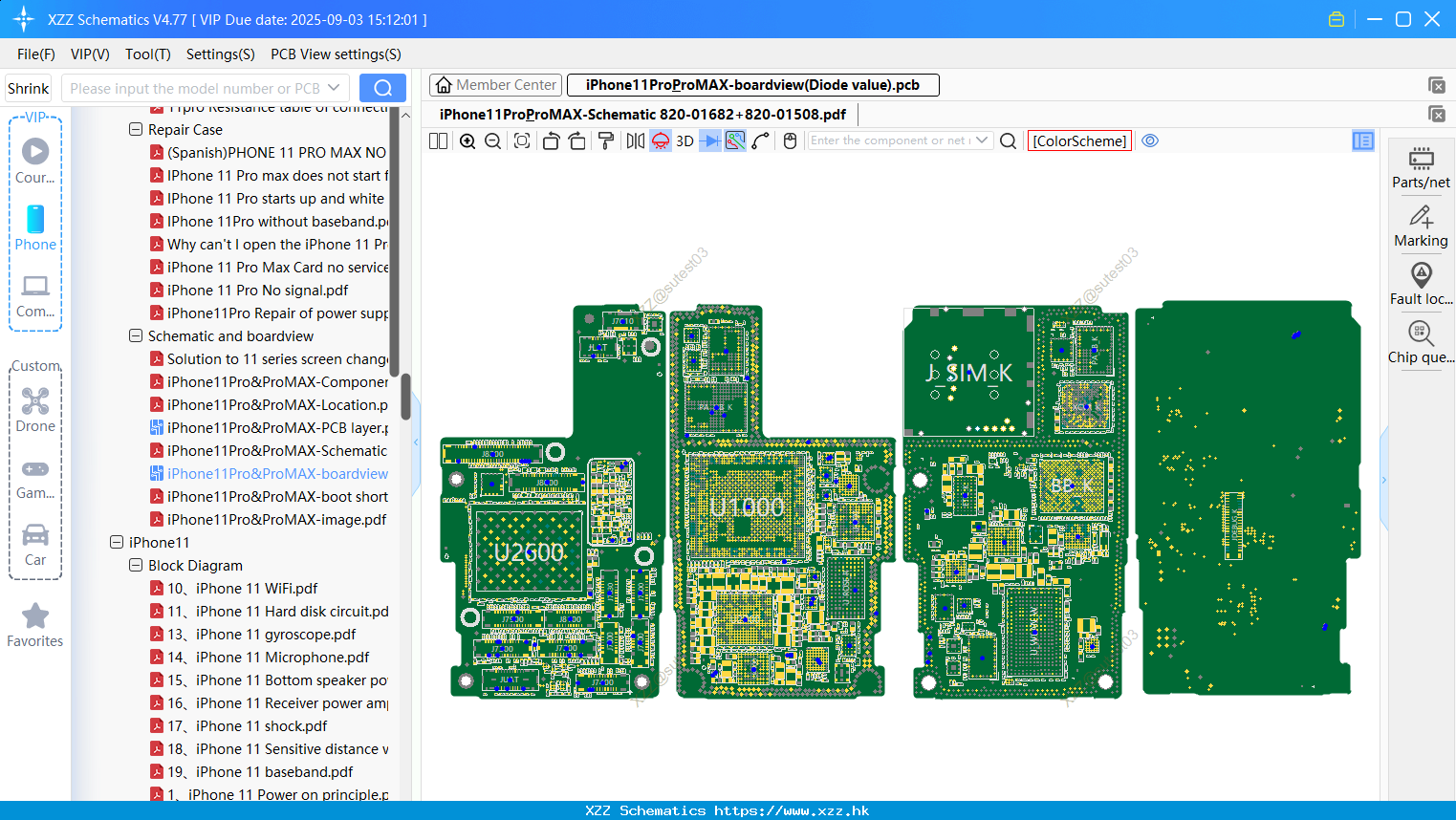Screen dimensions: 1456x820
Task: Collapse the Repair Case tree node
Action: click(x=136, y=129)
